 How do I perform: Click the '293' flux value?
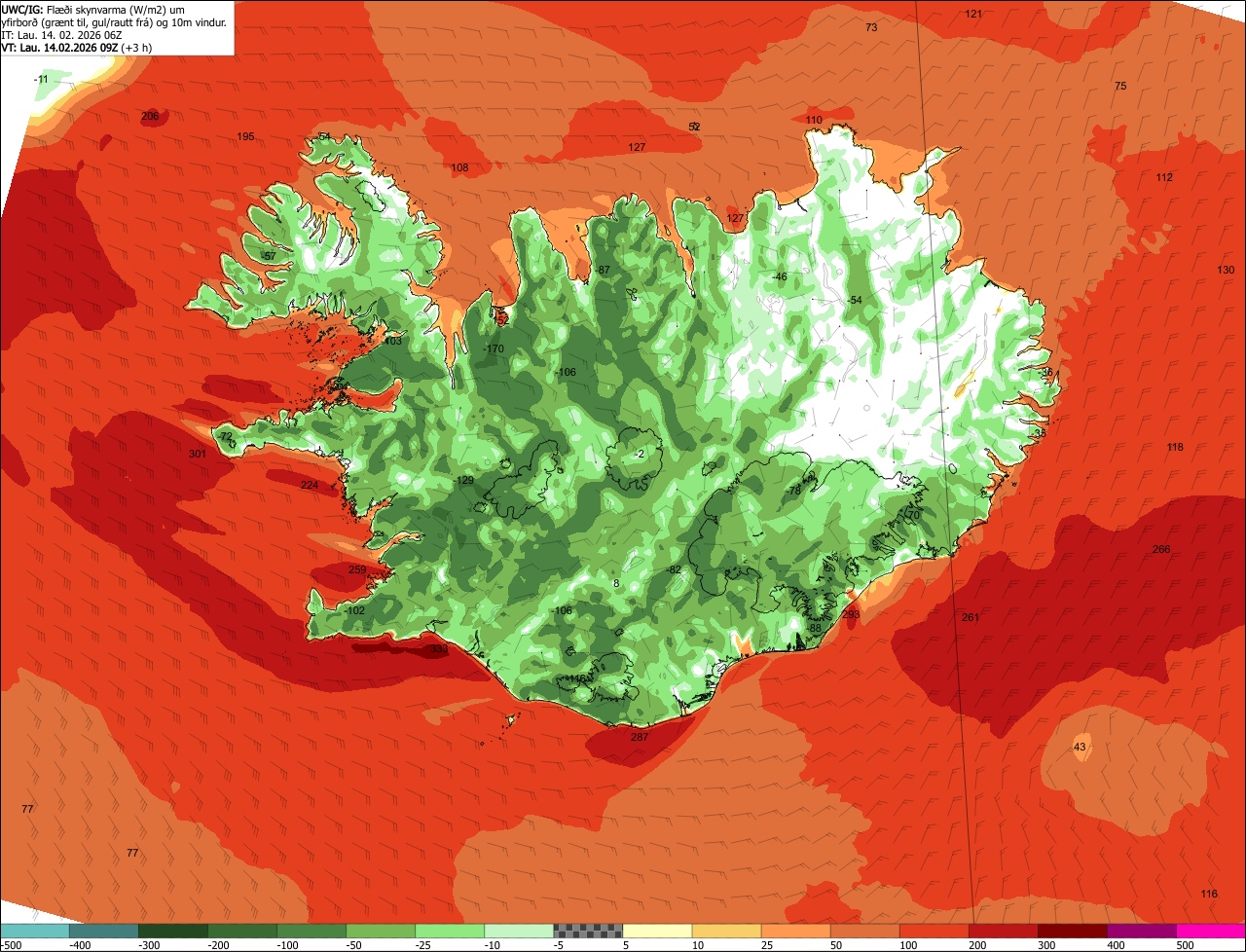tap(851, 614)
